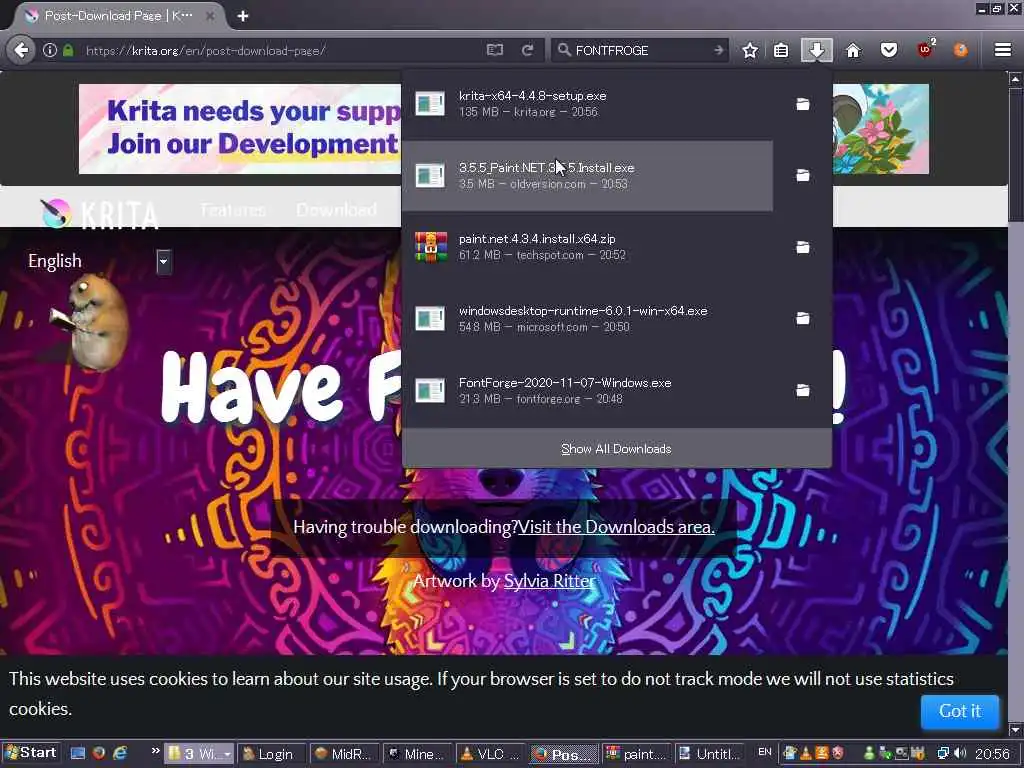Click the search box containing FONTFROGE
This screenshot has height=768, width=1024.
pyautogui.click(x=640, y=50)
